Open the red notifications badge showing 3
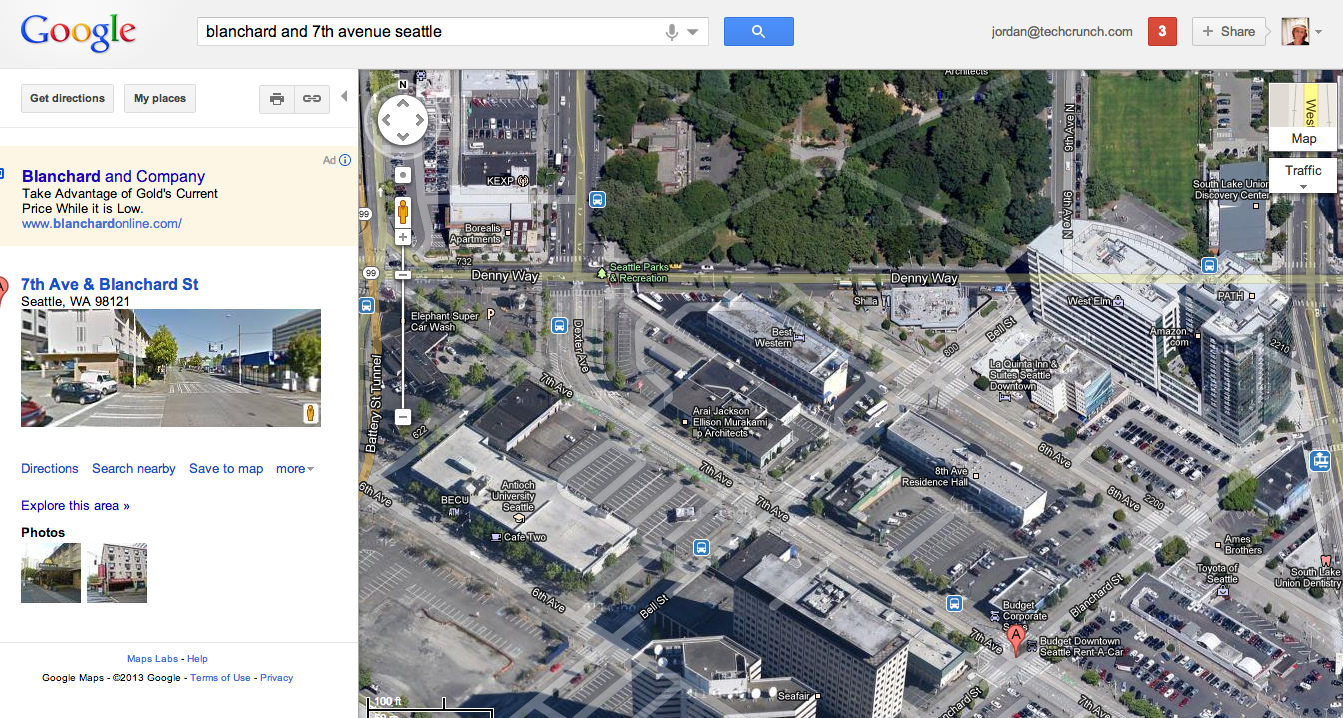 (1162, 31)
